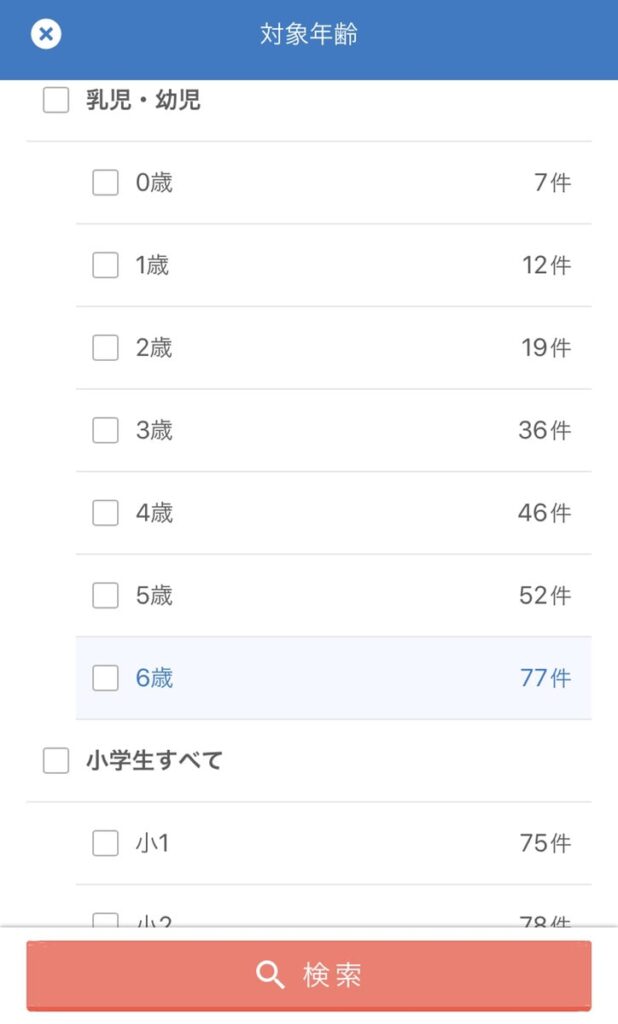Tap the magnifier icon in the 検索 button
The height and width of the screenshot is (1024, 618).
click(270, 975)
